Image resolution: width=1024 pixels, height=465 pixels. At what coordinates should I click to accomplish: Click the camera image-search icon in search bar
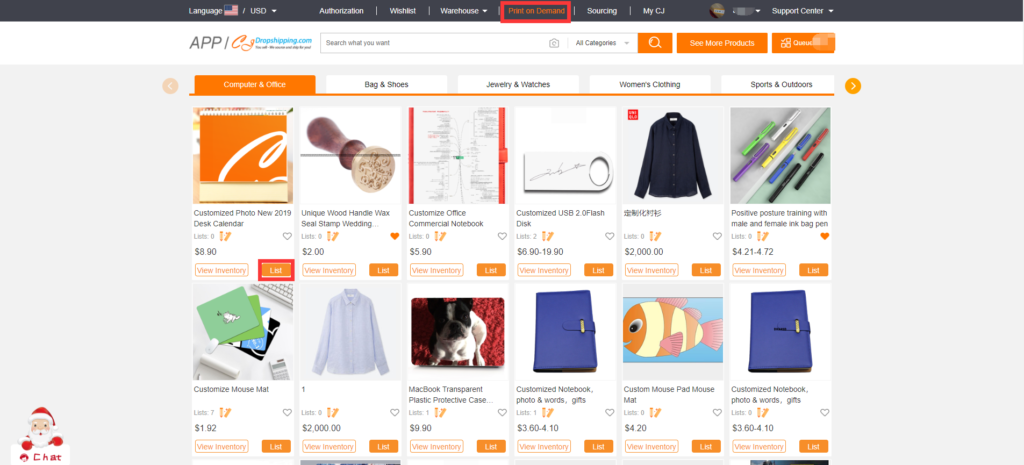(x=554, y=43)
